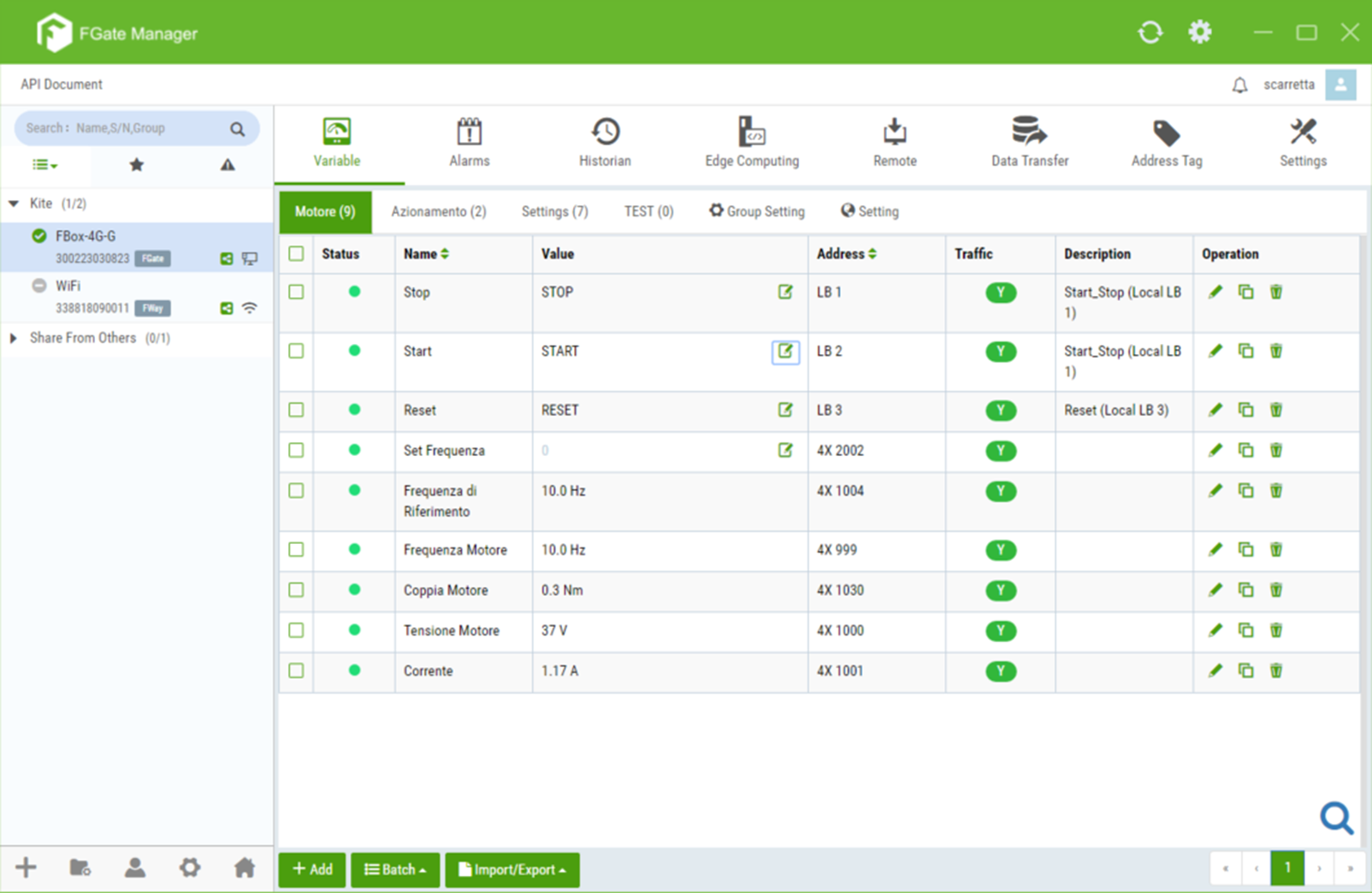The height and width of the screenshot is (893, 1372).
Task: Copy the Frequenza Motore variable
Action: (1246, 549)
